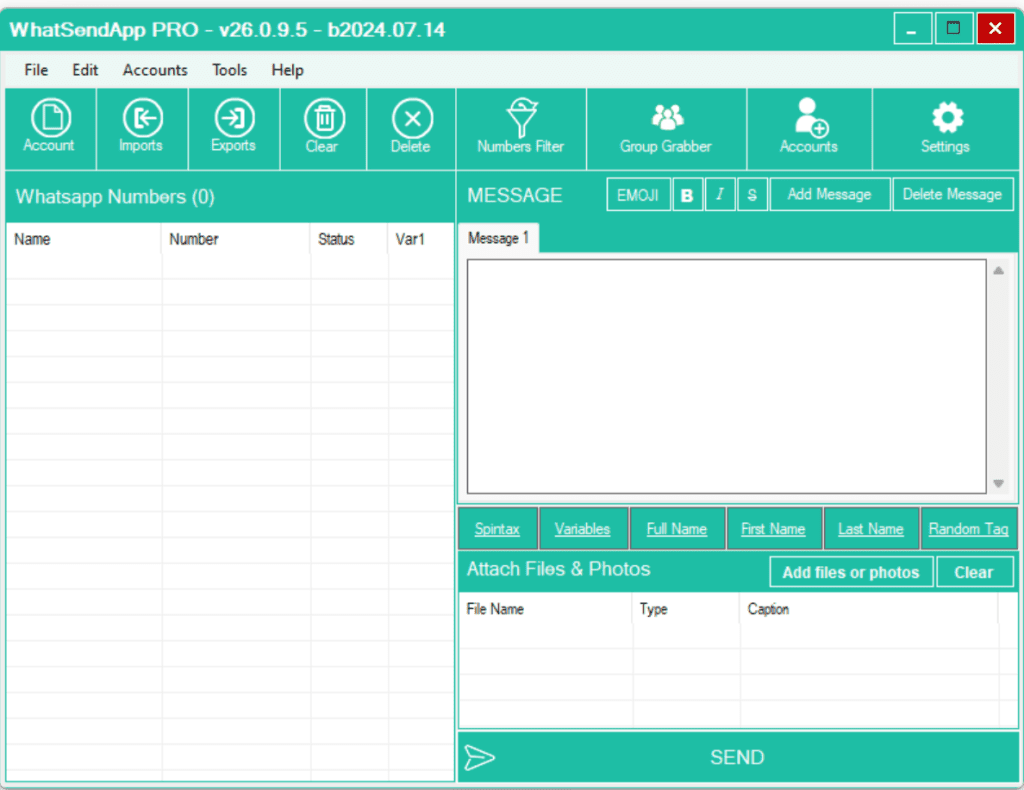Click the Account toolbar icon

[50, 127]
